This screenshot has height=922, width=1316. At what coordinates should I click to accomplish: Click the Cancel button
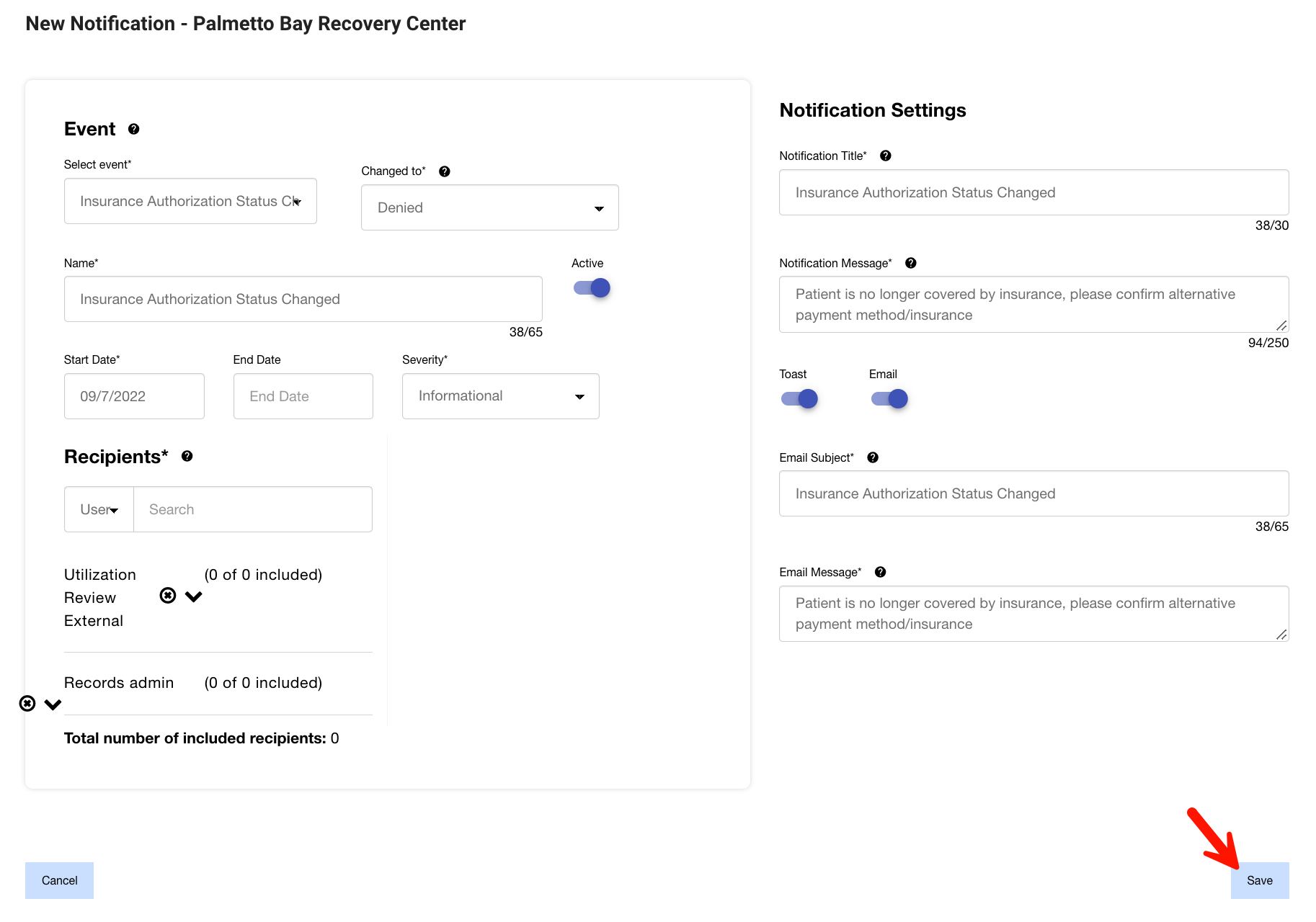(x=59, y=880)
